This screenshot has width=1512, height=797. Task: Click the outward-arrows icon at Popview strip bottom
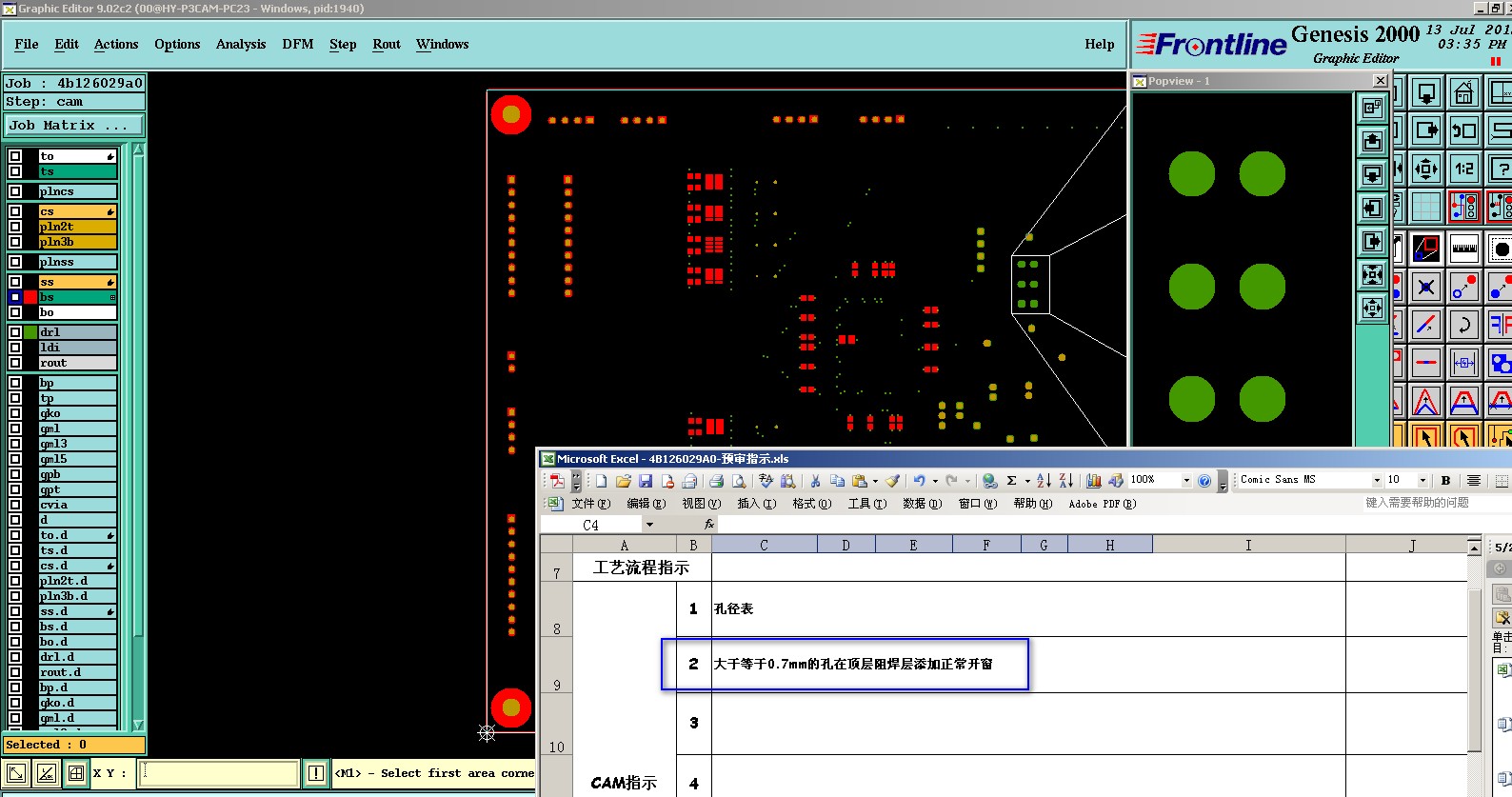1372,308
